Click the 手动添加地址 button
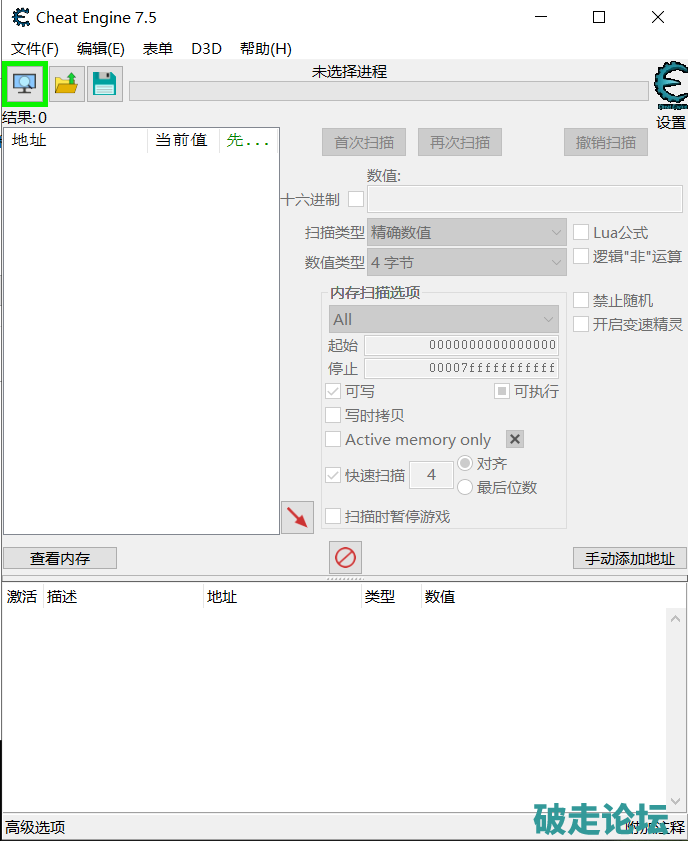The height and width of the screenshot is (841, 688). [629, 558]
